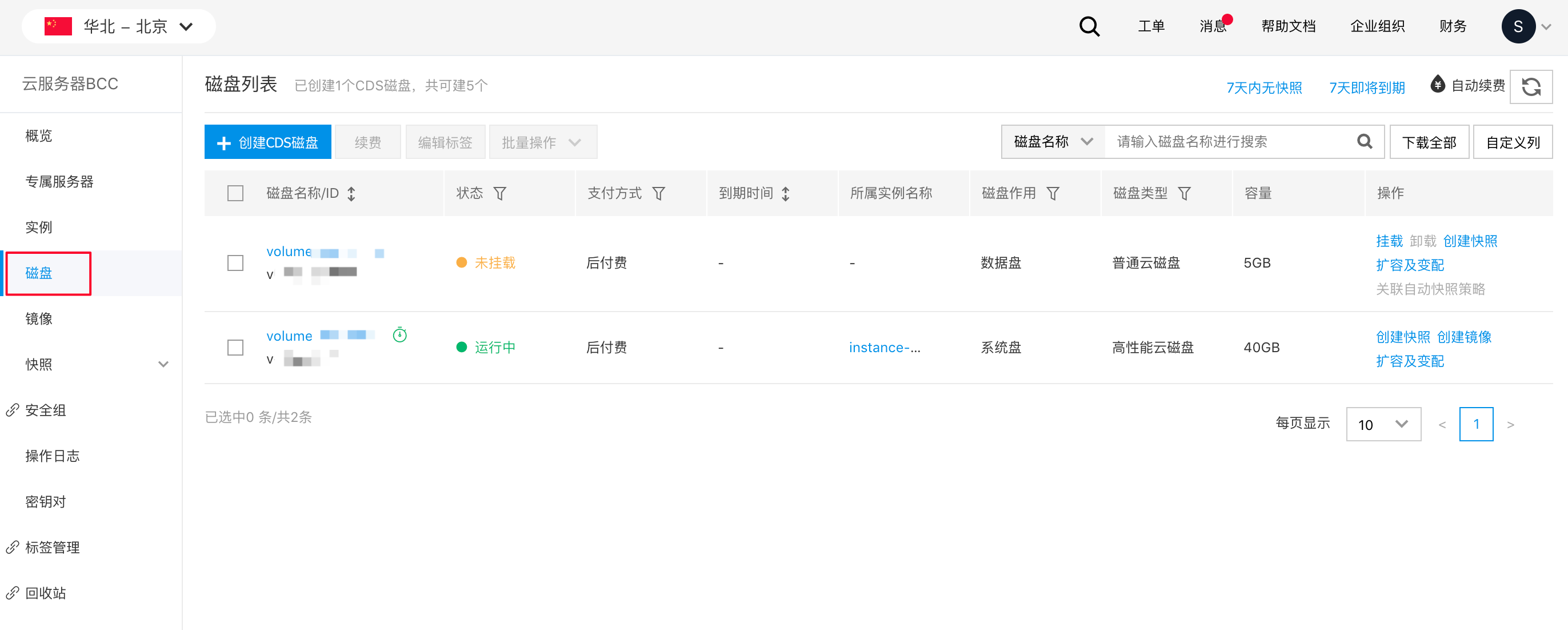Open 镜像 in the sidebar
This screenshot has width=1568, height=630.
[x=39, y=318]
